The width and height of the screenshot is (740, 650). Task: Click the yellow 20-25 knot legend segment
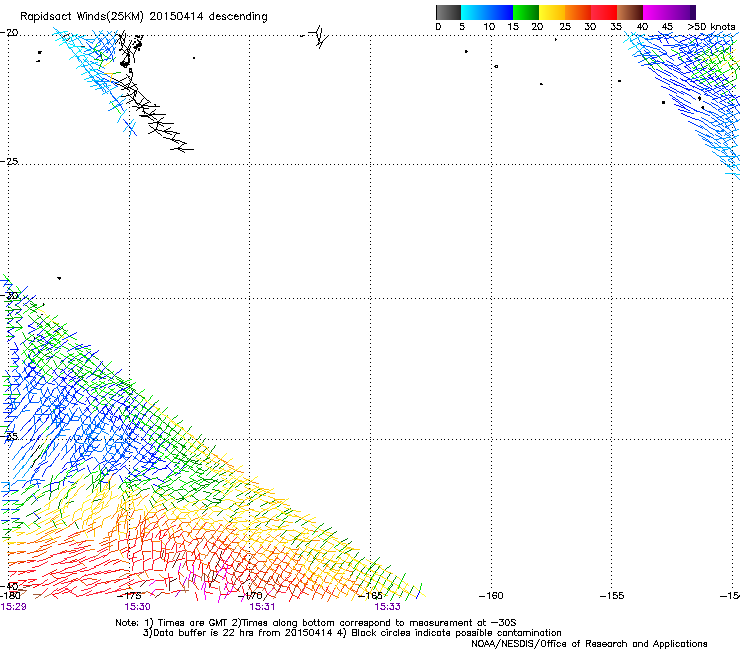(x=552, y=12)
